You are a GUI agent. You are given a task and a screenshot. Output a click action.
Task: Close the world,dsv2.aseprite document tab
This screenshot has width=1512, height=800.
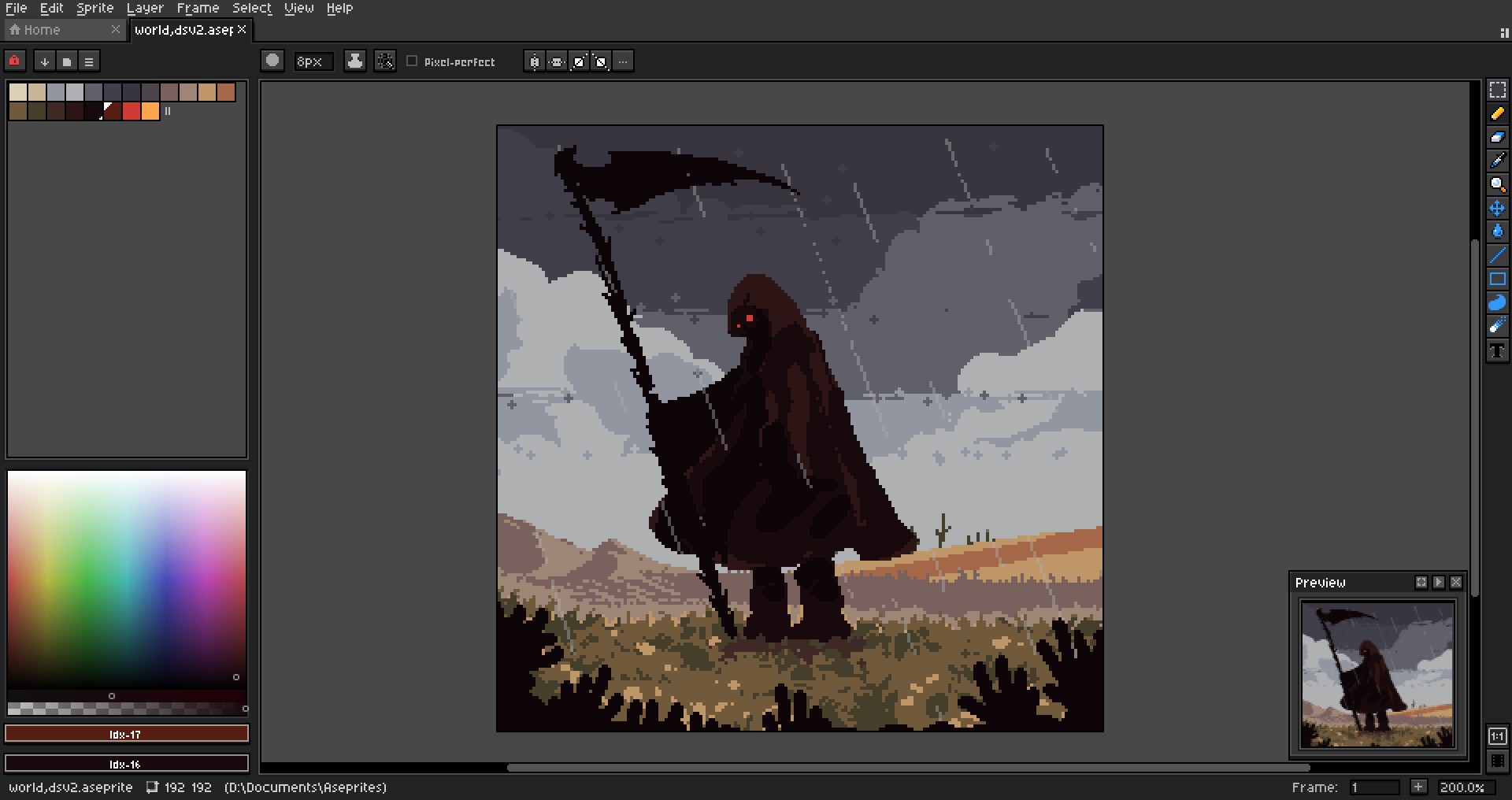coord(243,29)
